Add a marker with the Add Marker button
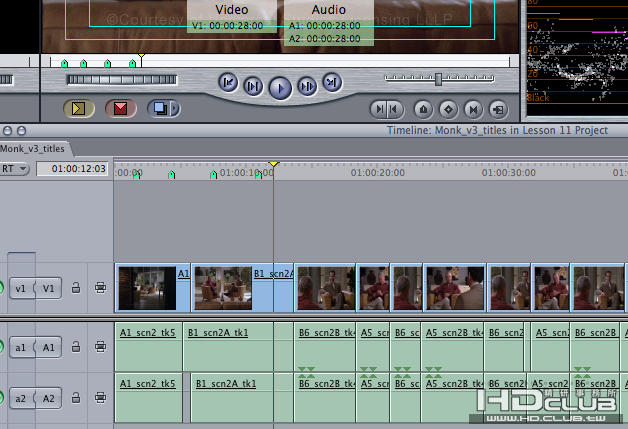Image resolution: width=628 pixels, height=429 pixels. tap(423, 109)
